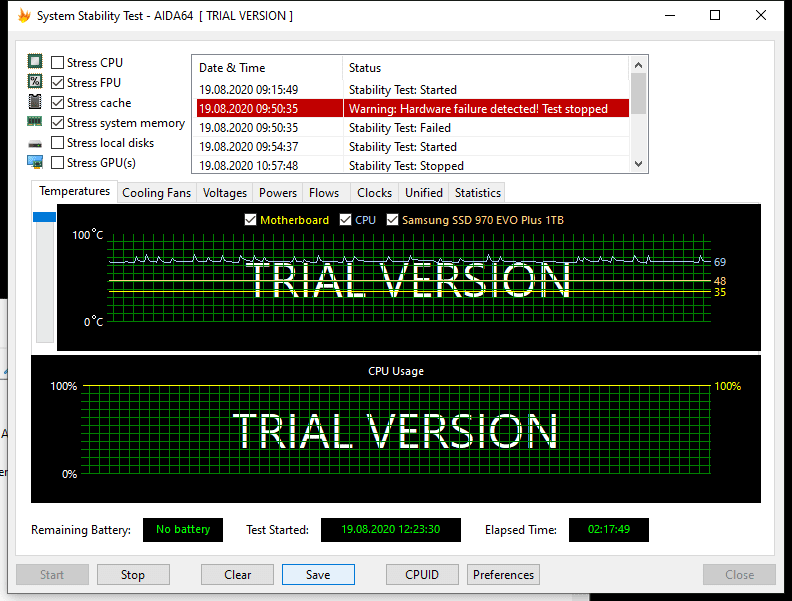Enable the Stress CPU checkbox
This screenshot has height=601, width=792.
(x=58, y=63)
